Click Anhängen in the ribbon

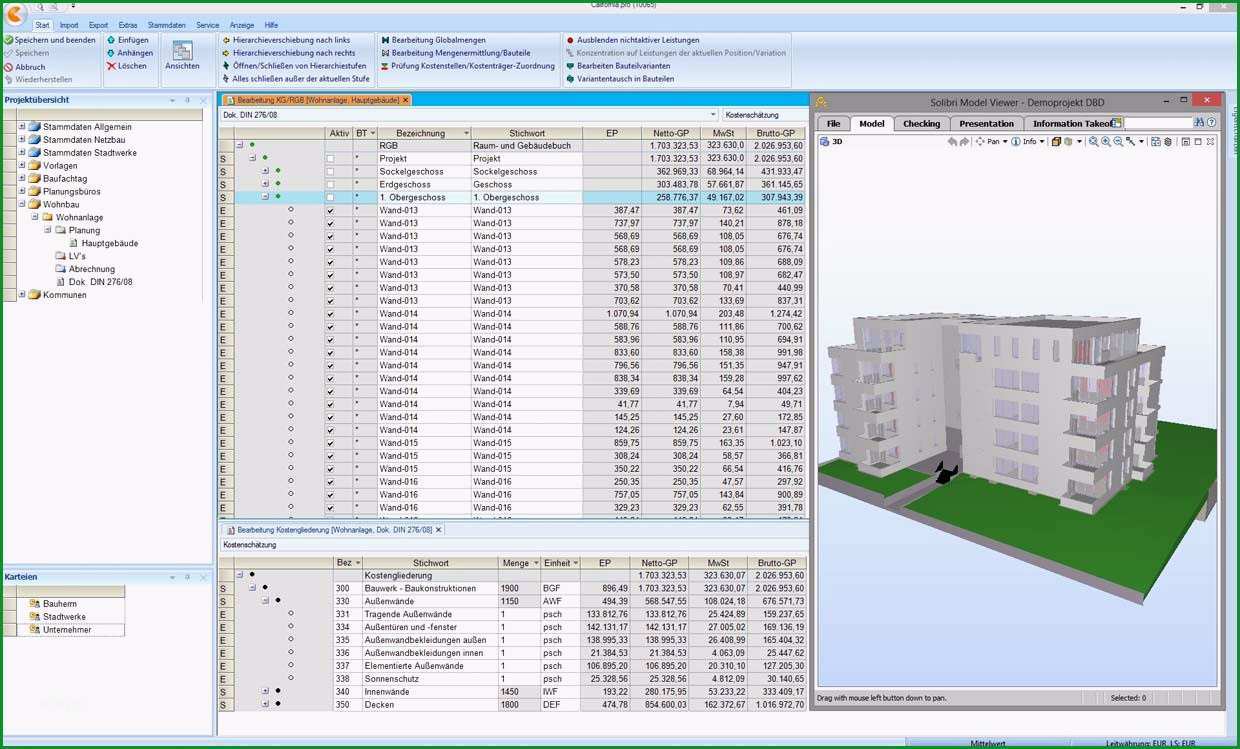pos(130,53)
